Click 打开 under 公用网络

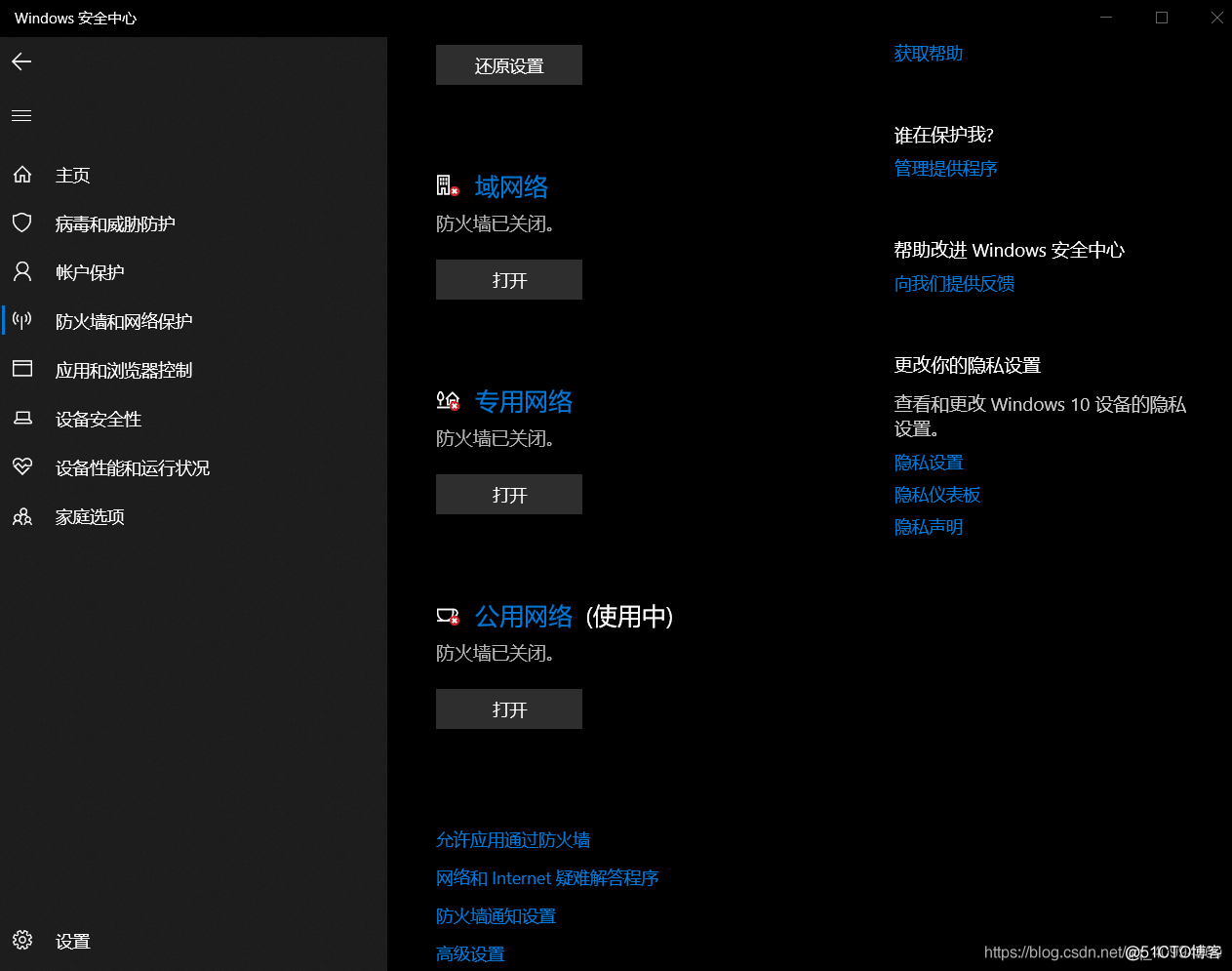(509, 709)
